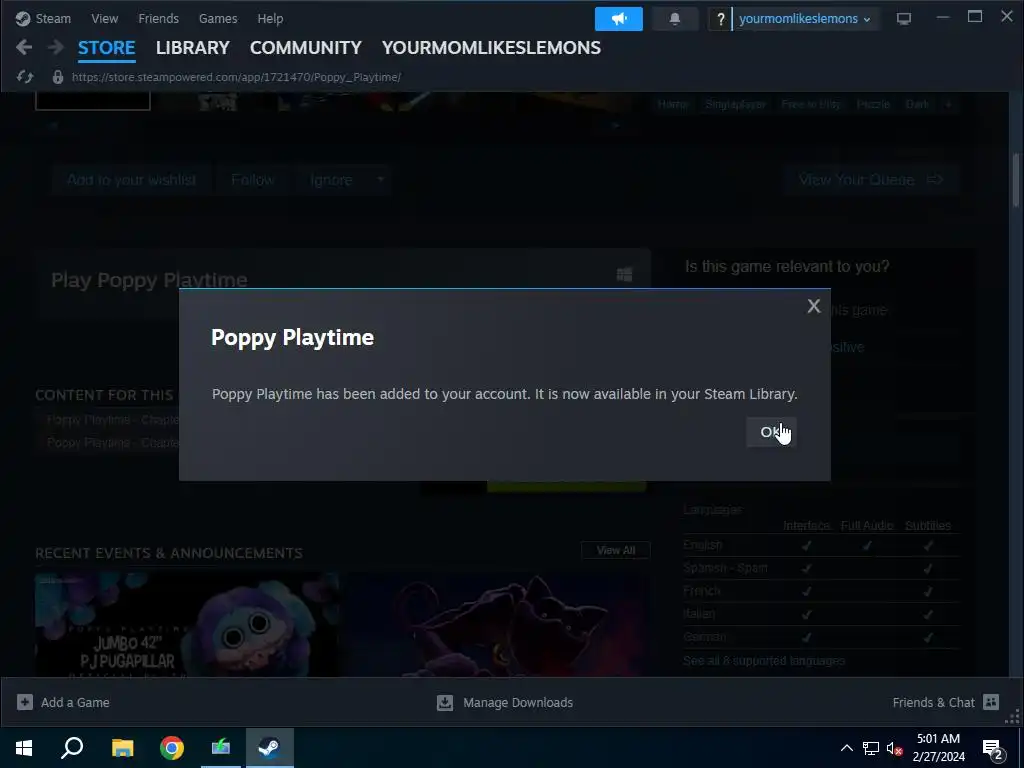Open Big Picture mode monitor icon
Image resolution: width=1024 pixels, height=768 pixels.
click(x=904, y=19)
